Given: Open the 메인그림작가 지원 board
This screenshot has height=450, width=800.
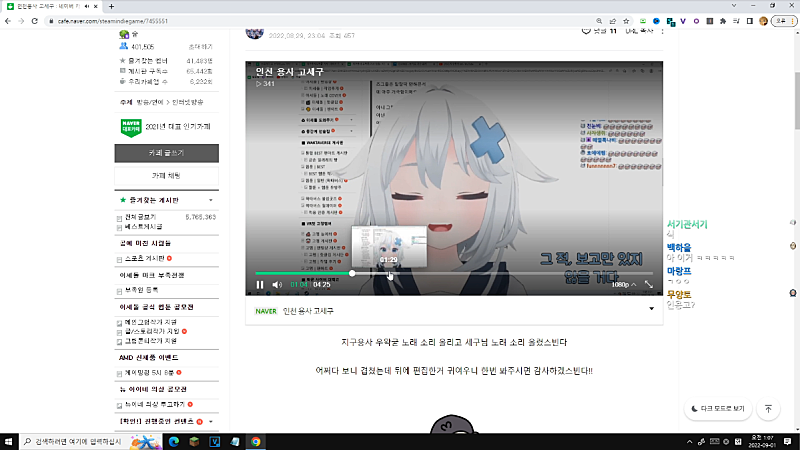Looking at the screenshot, I should pyautogui.click(x=151, y=322).
